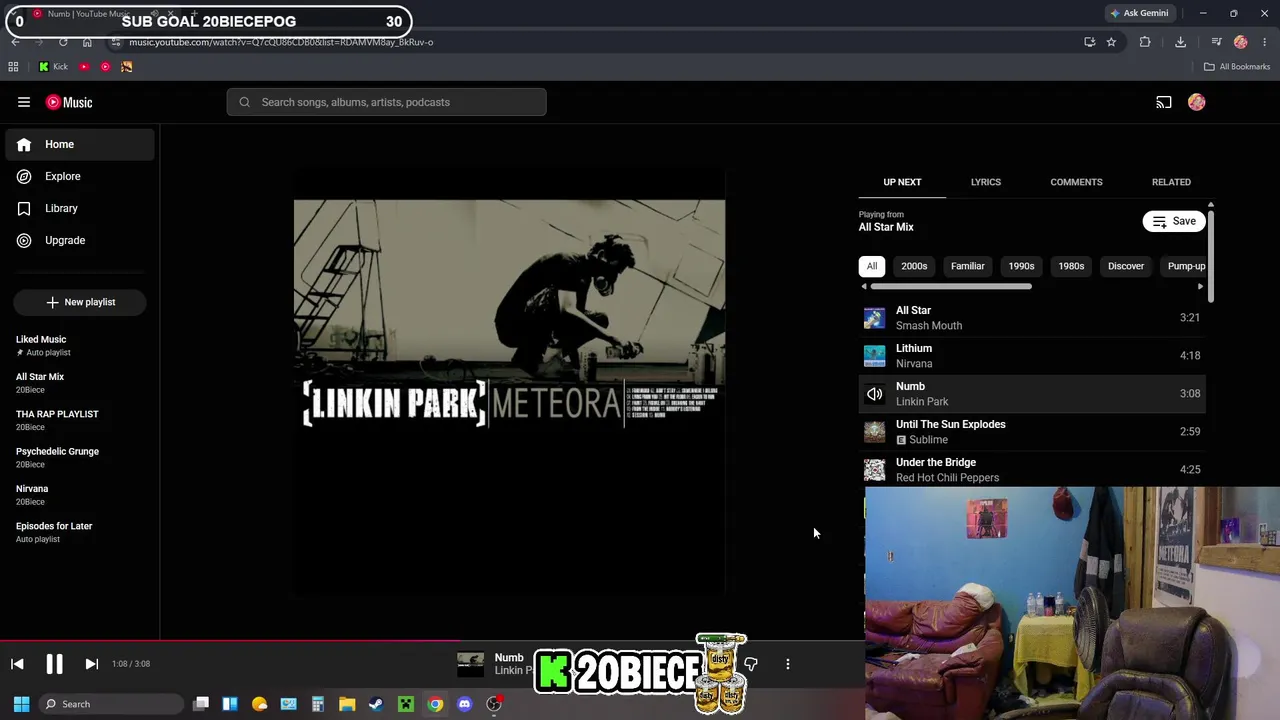The width and height of the screenshot is (1280, 720).
Task: Play Until The Sun Explodes by Sublime
Action: [x=1032, y=432]
